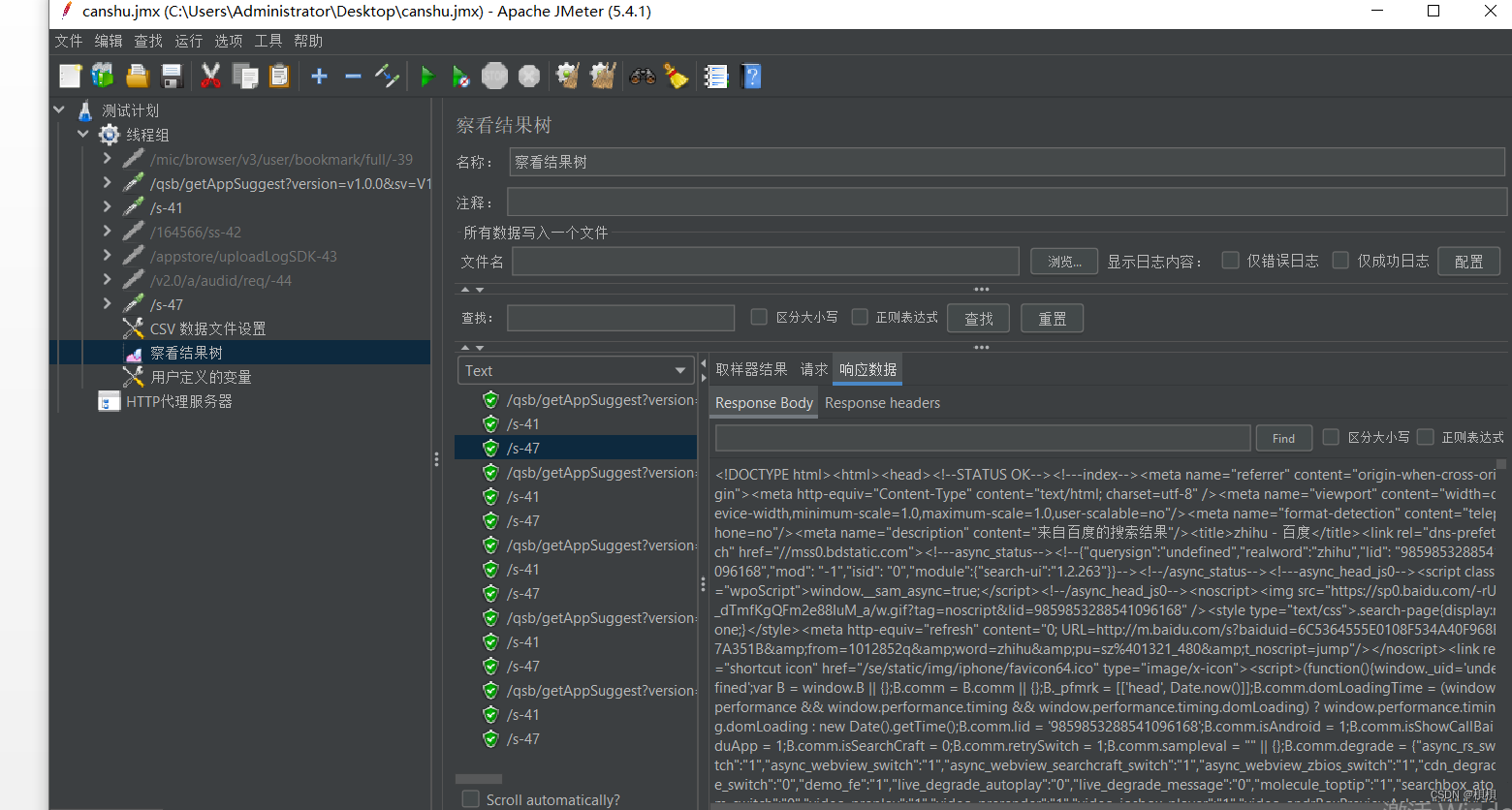Expand the bookmark/full/-39 sampler node
This screenshot has width=1512, height=810.
click(108, 158)
